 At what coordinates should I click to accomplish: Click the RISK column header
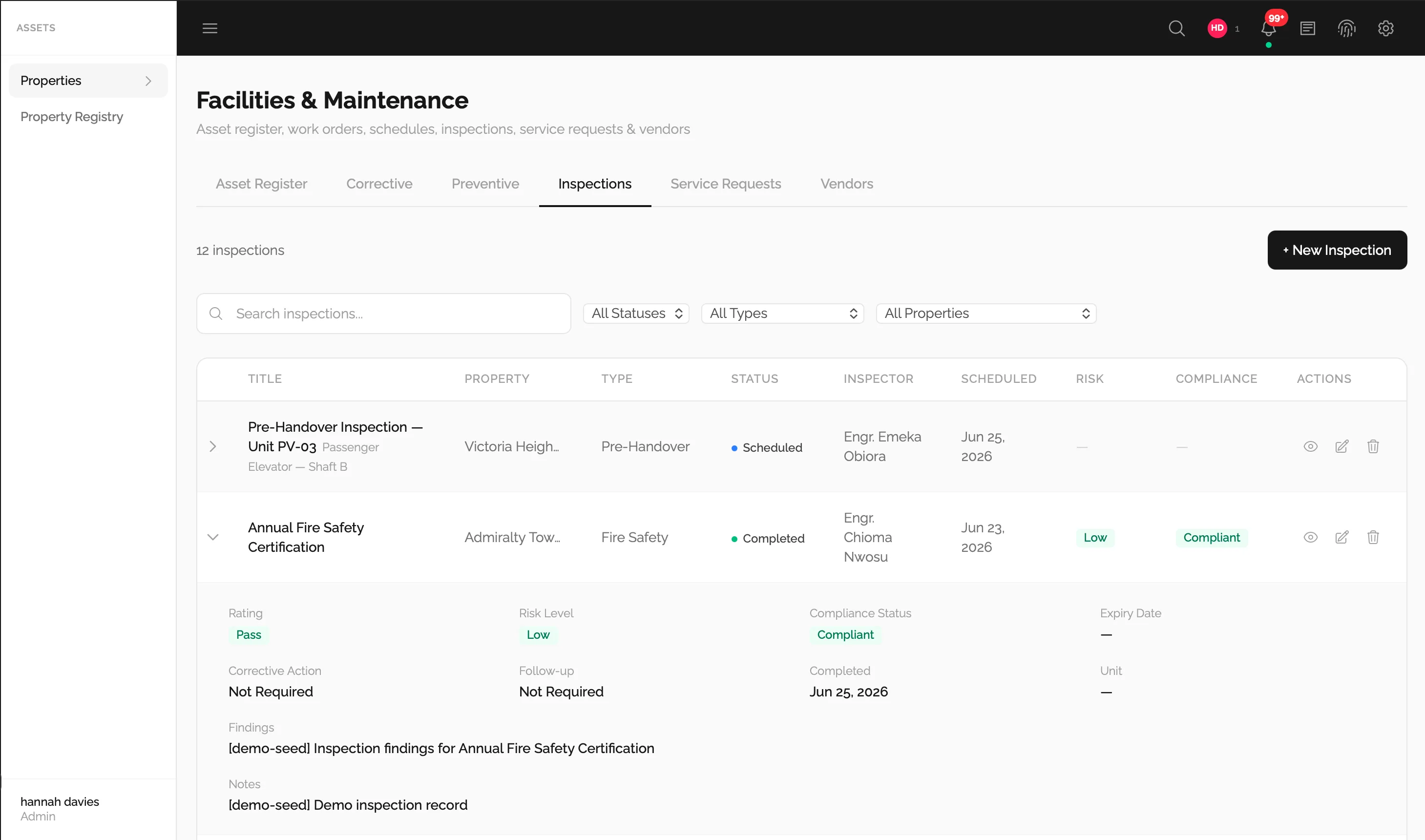coord(1090,378)
